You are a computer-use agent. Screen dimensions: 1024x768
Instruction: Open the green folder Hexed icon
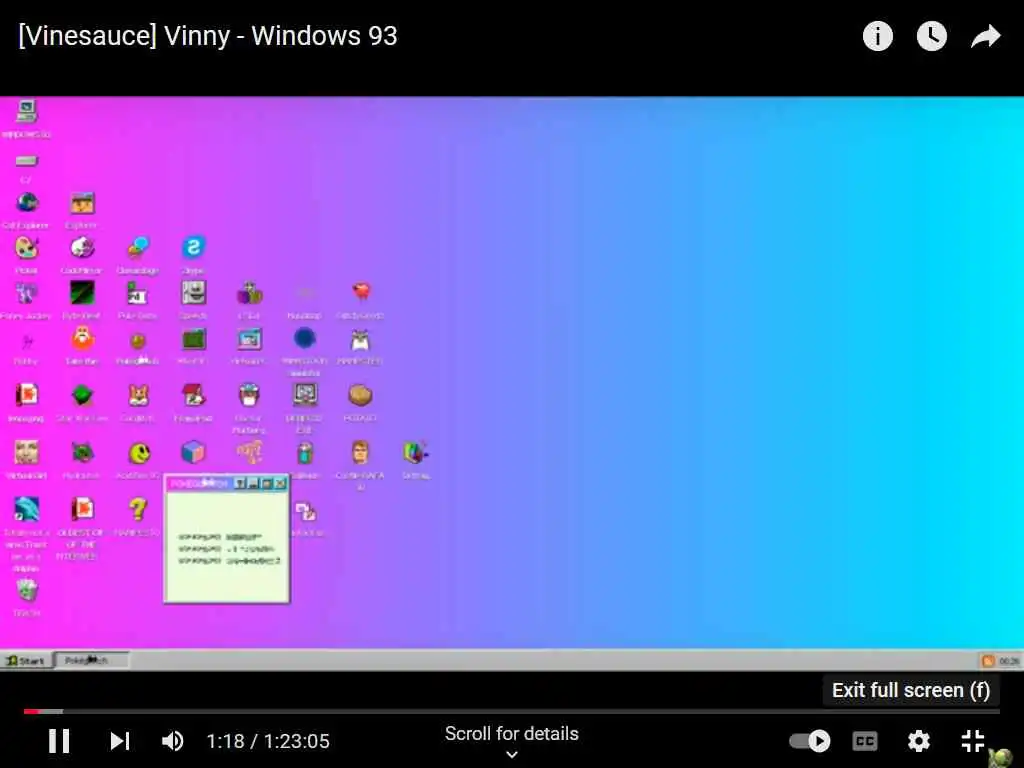click(x=193, y=339)
